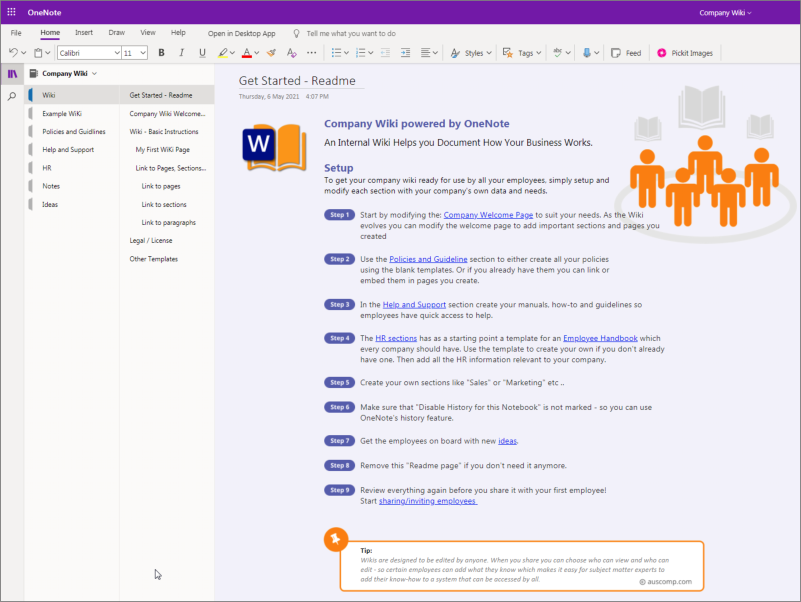
Task: Select the Home tab
Action: [x=50, y=32]
